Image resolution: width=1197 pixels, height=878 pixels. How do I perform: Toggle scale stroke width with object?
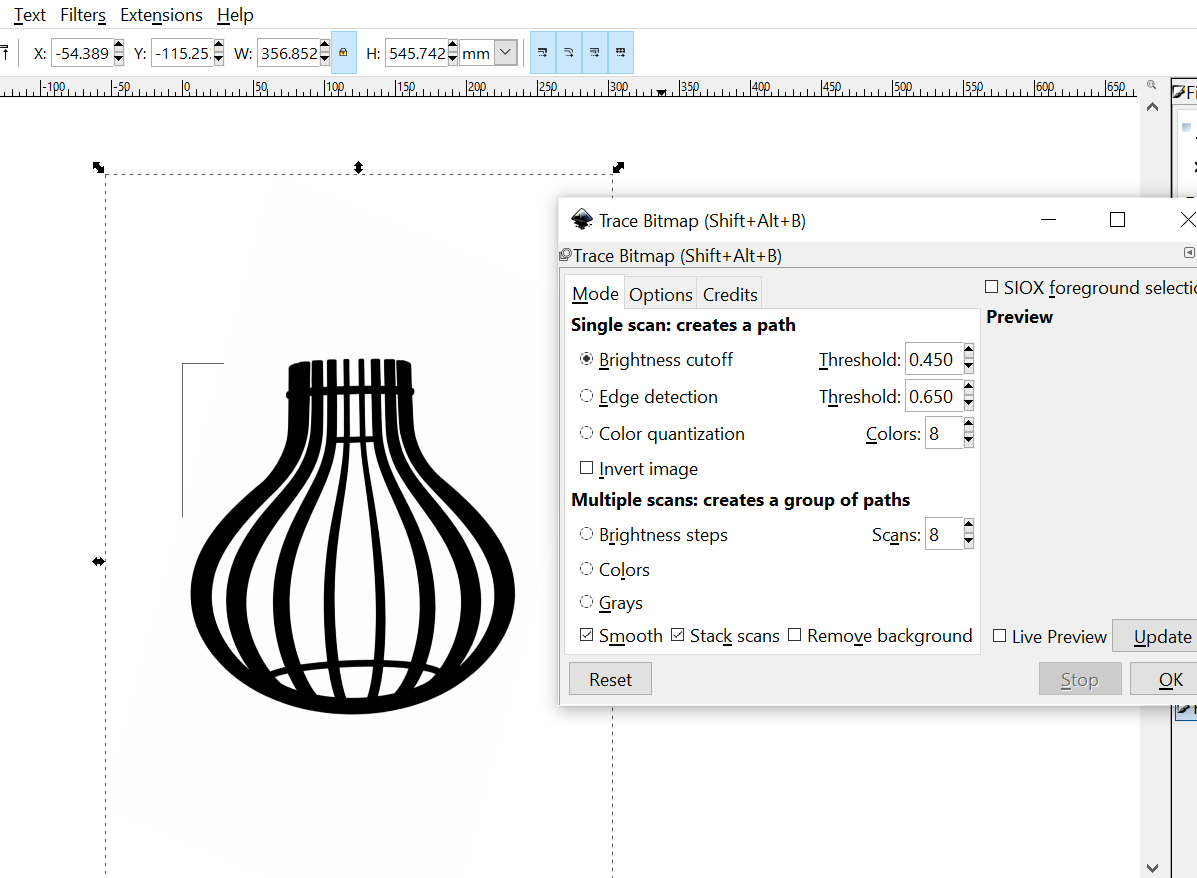click(543, 53)
